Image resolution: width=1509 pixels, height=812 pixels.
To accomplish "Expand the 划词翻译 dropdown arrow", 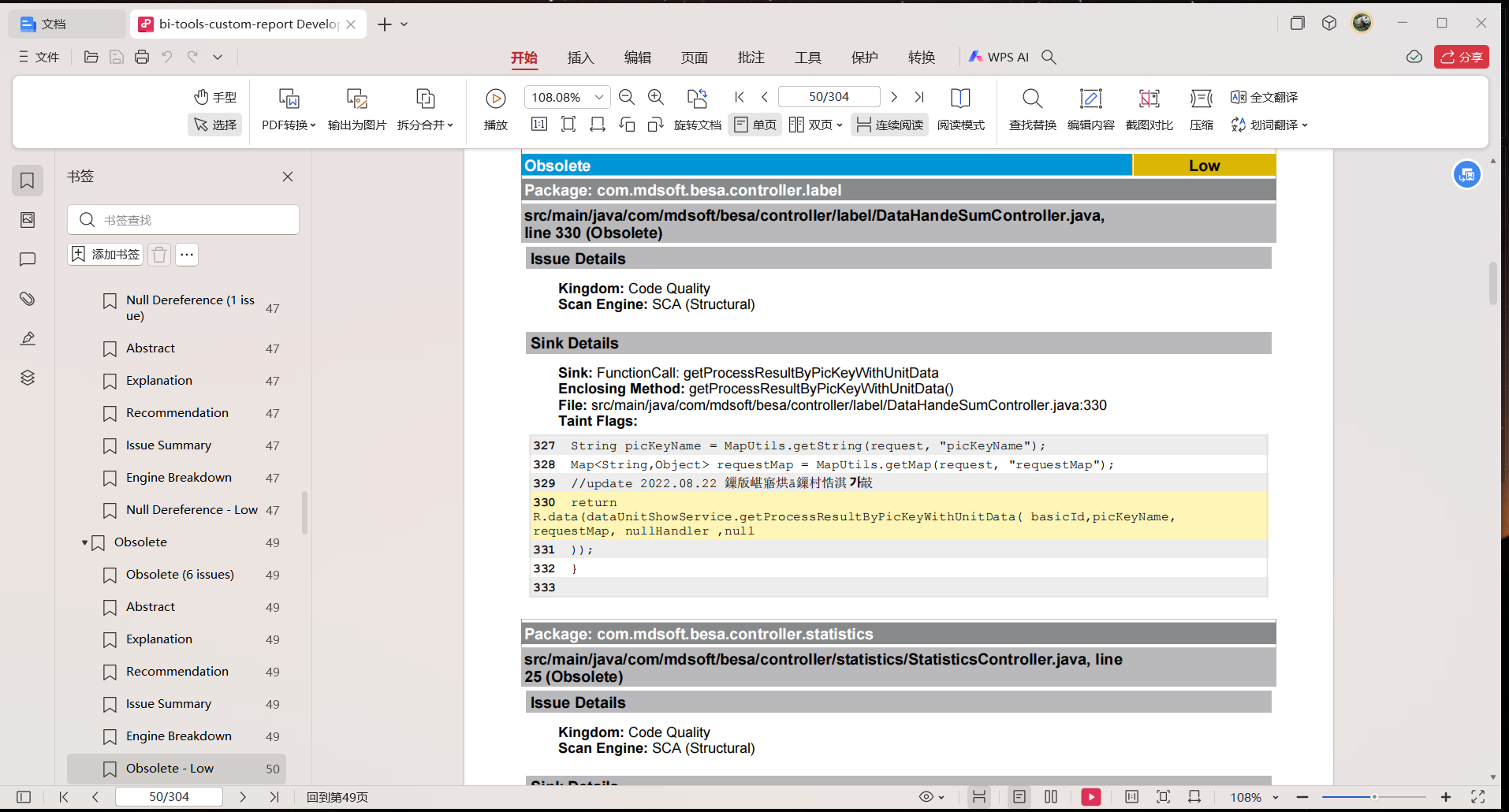I will pos(1305,125).
